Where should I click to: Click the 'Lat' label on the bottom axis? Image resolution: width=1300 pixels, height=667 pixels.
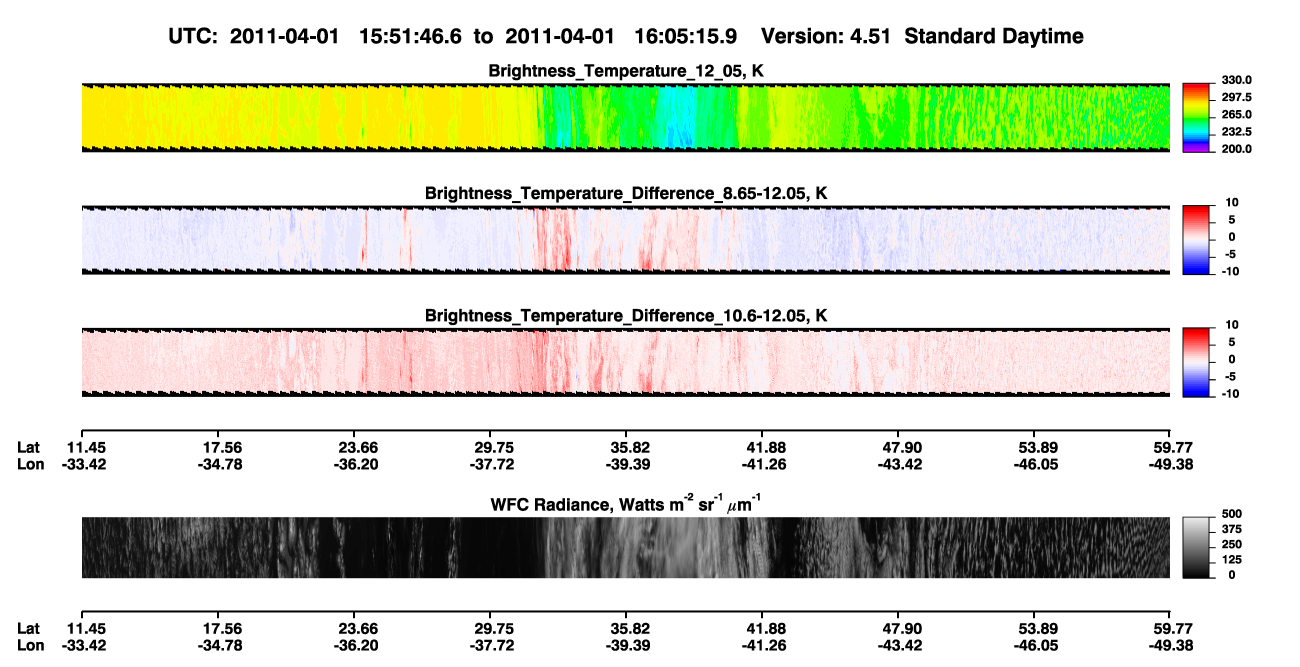(29, 628)
